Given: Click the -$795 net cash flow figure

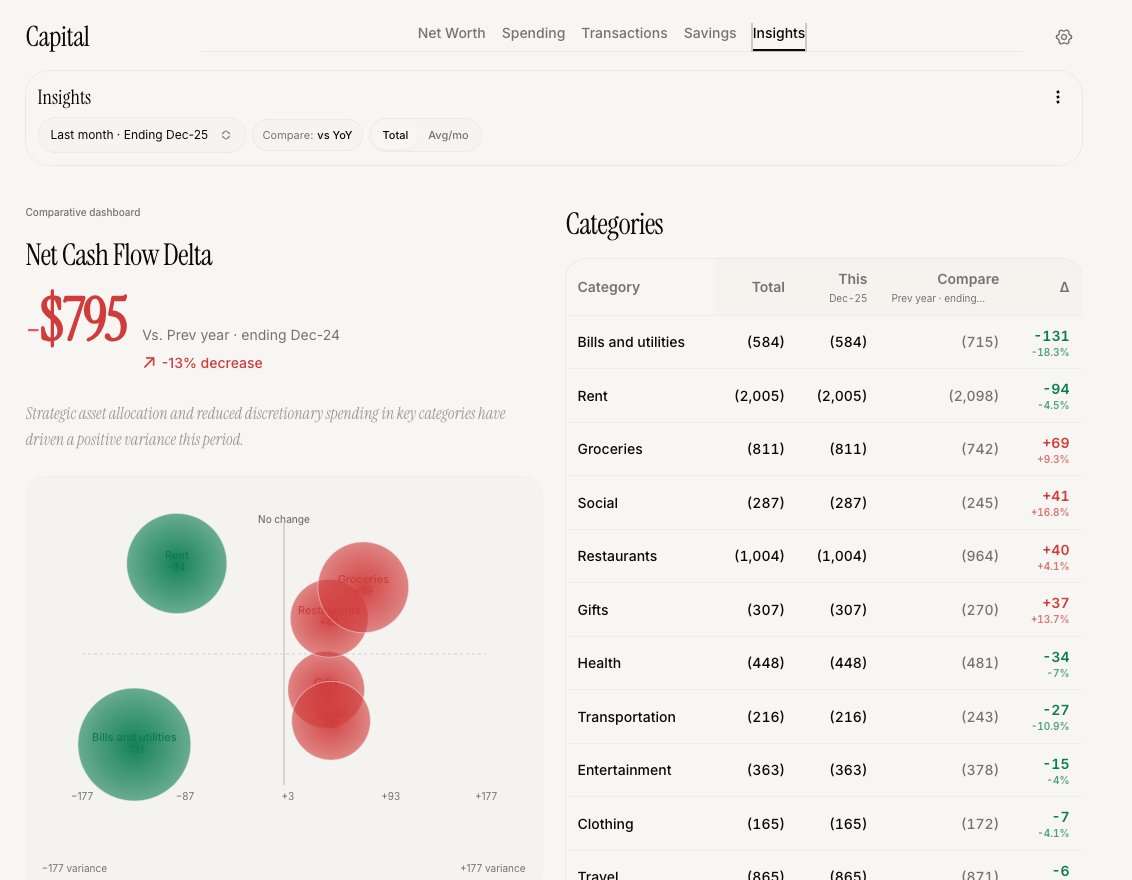Looking at the screenshot, I should (77, 318).
